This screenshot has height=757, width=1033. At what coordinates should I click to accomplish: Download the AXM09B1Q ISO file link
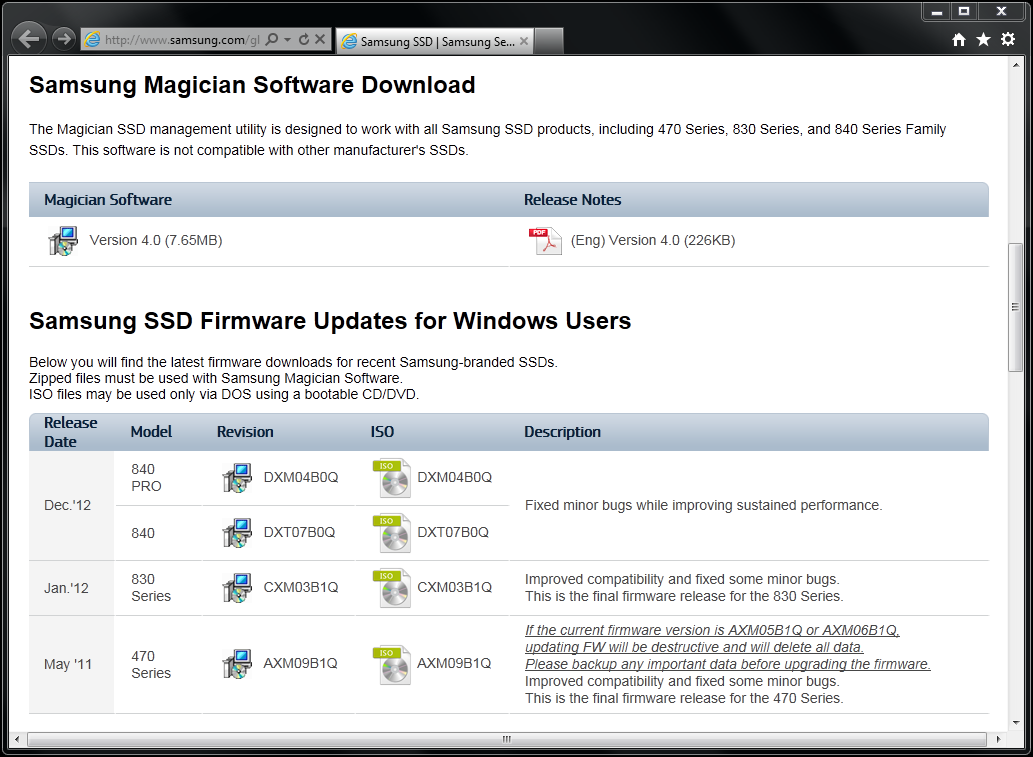pyautogui.click(x=454, y=663)
